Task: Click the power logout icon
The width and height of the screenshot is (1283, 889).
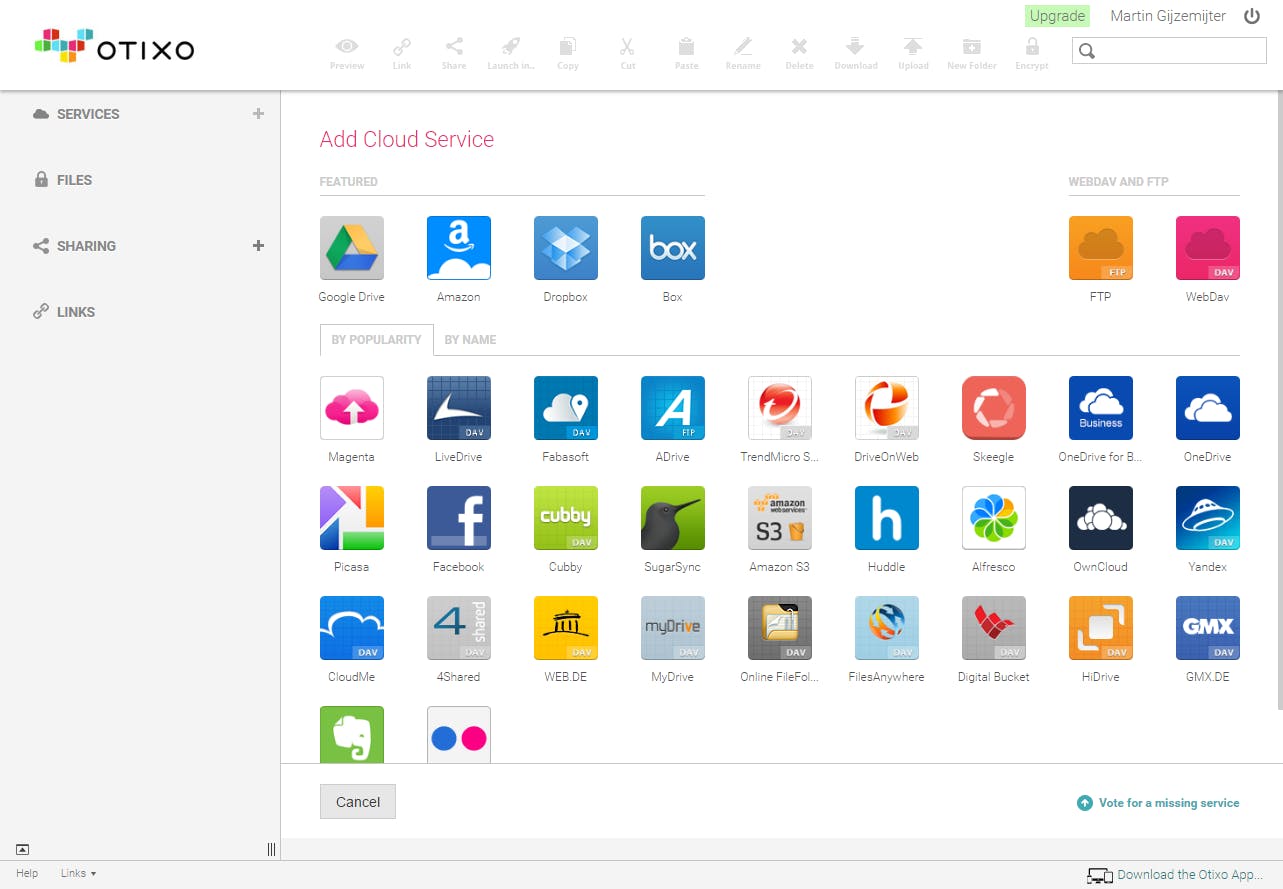Action: tap(1252, 16)
